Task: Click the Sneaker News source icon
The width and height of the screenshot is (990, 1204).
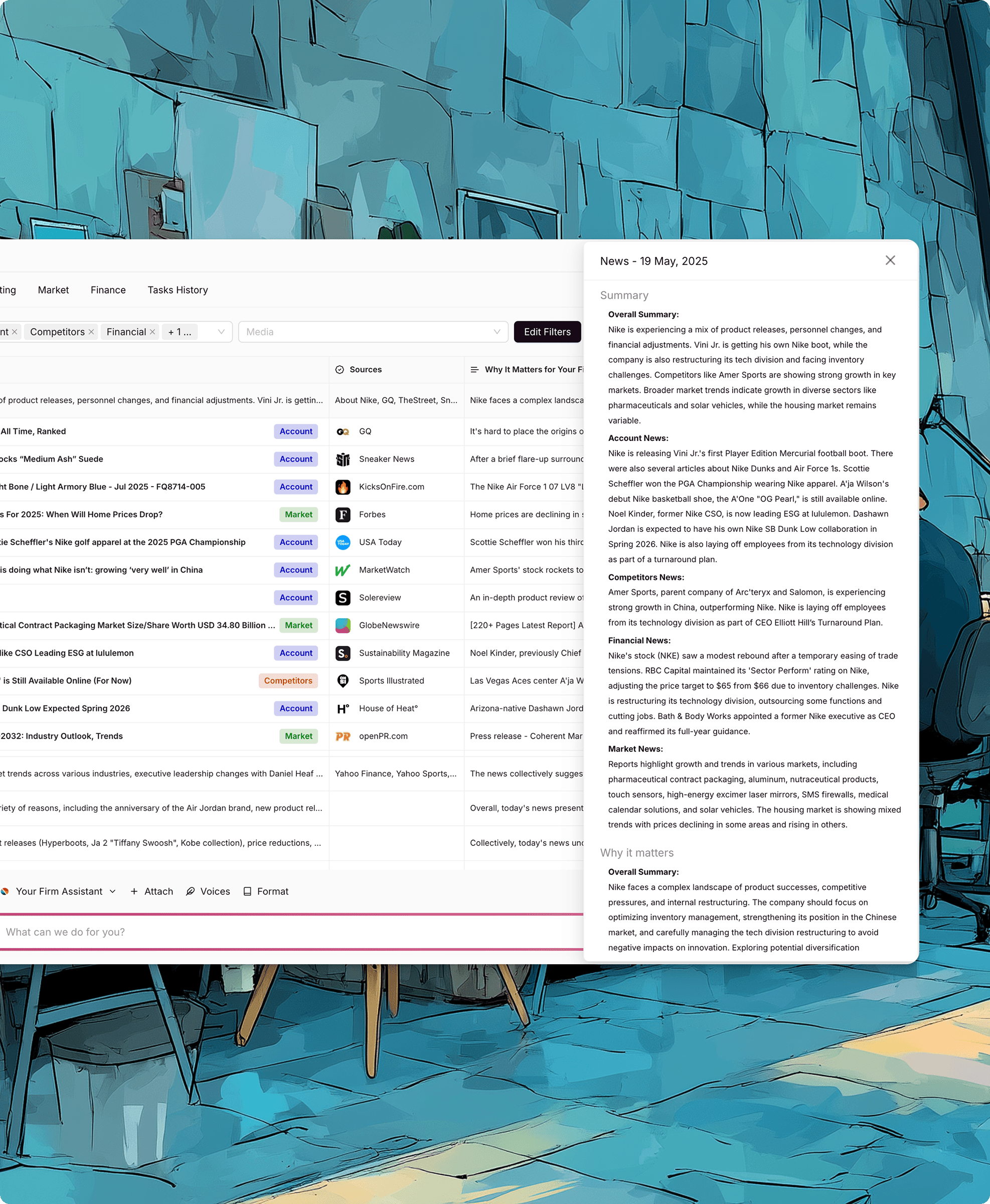Action: point(343,459)
